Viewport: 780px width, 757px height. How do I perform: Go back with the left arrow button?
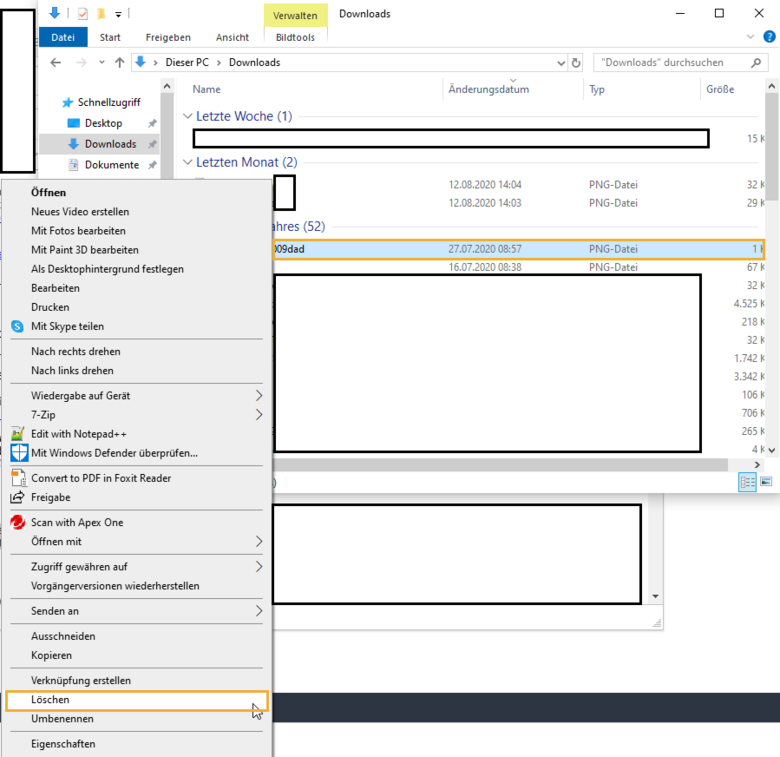click(x=56, y=63)
